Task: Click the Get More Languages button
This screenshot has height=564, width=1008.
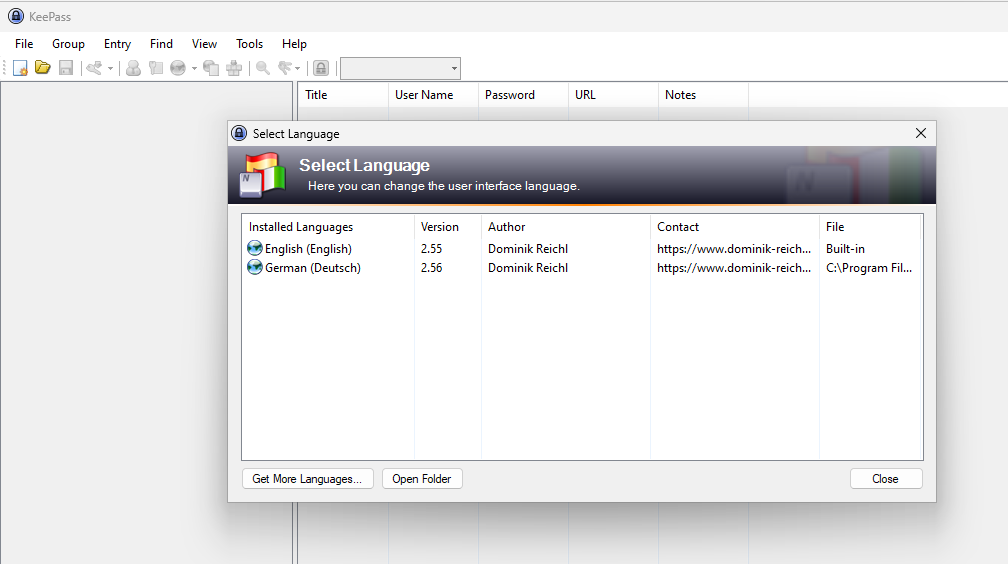Action: point(307,478)
